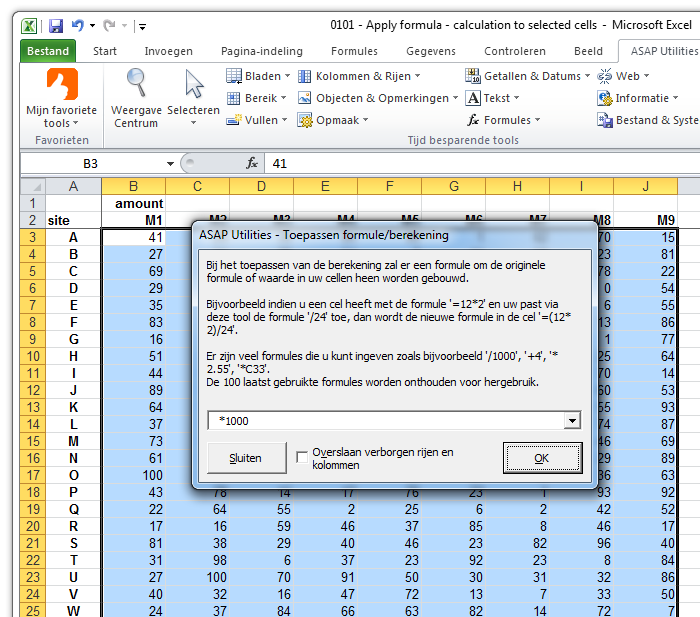Switch to the Gegevens tab
Image resolution: width=700 pixels, height=617 pixels.
[431, 51]
